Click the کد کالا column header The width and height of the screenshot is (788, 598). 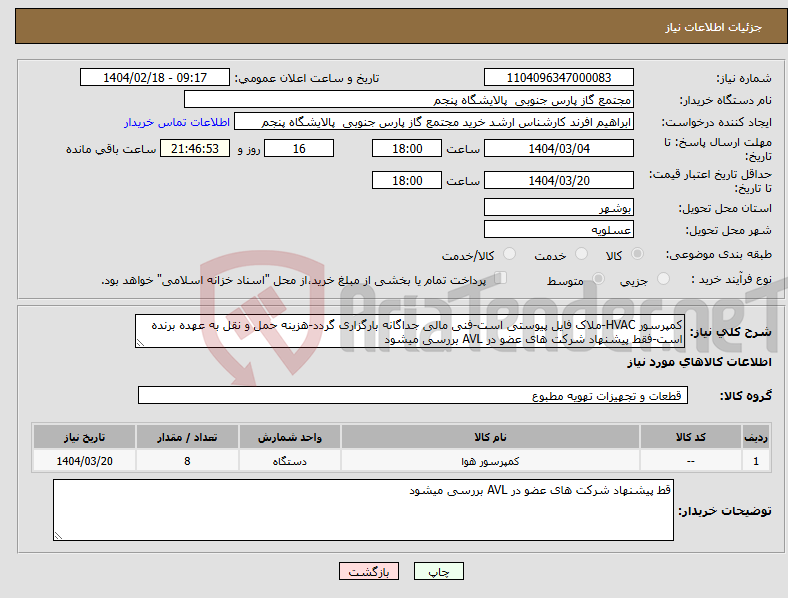tap(691, 437)
